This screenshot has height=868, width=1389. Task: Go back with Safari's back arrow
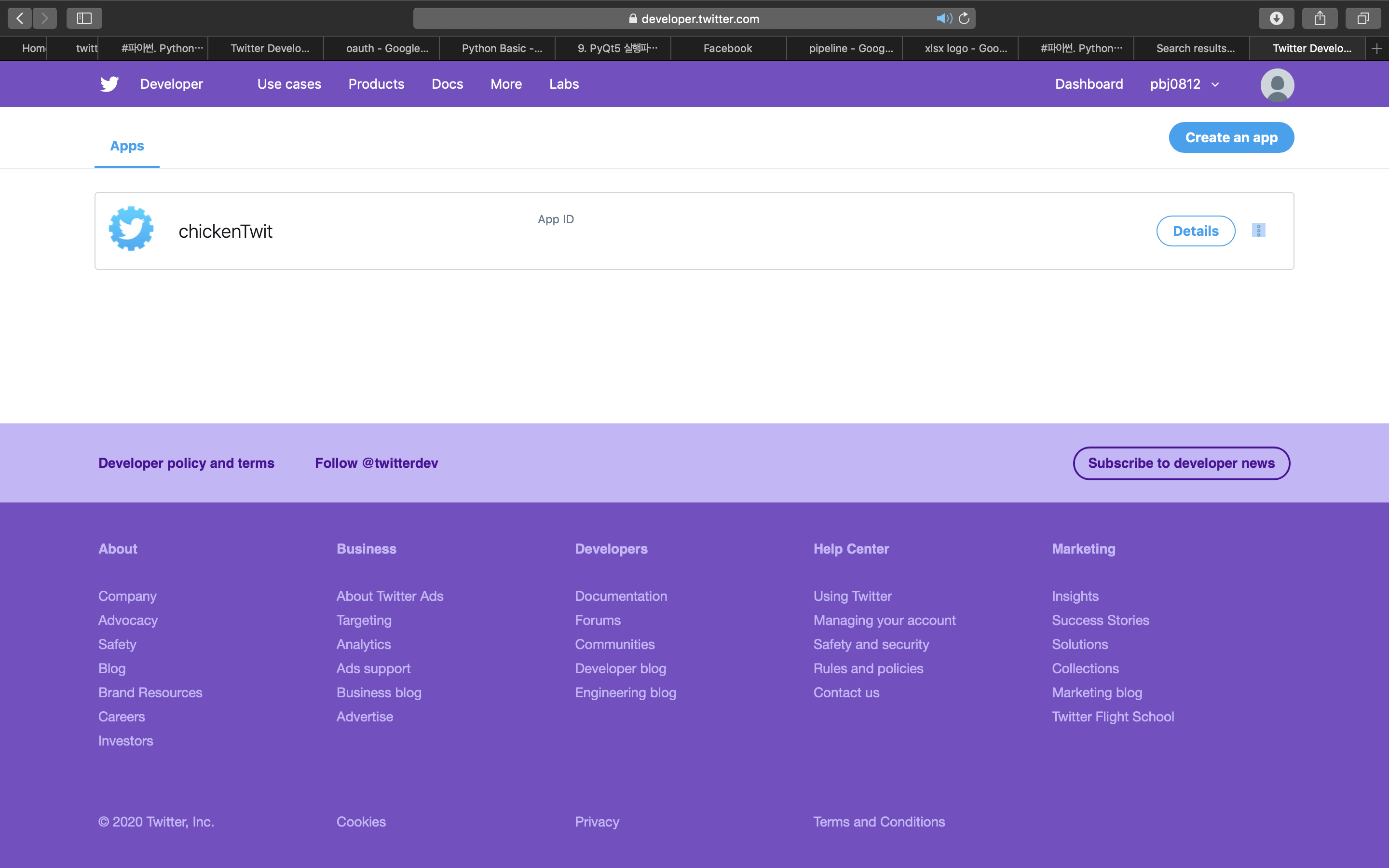[x=19, y=18]
